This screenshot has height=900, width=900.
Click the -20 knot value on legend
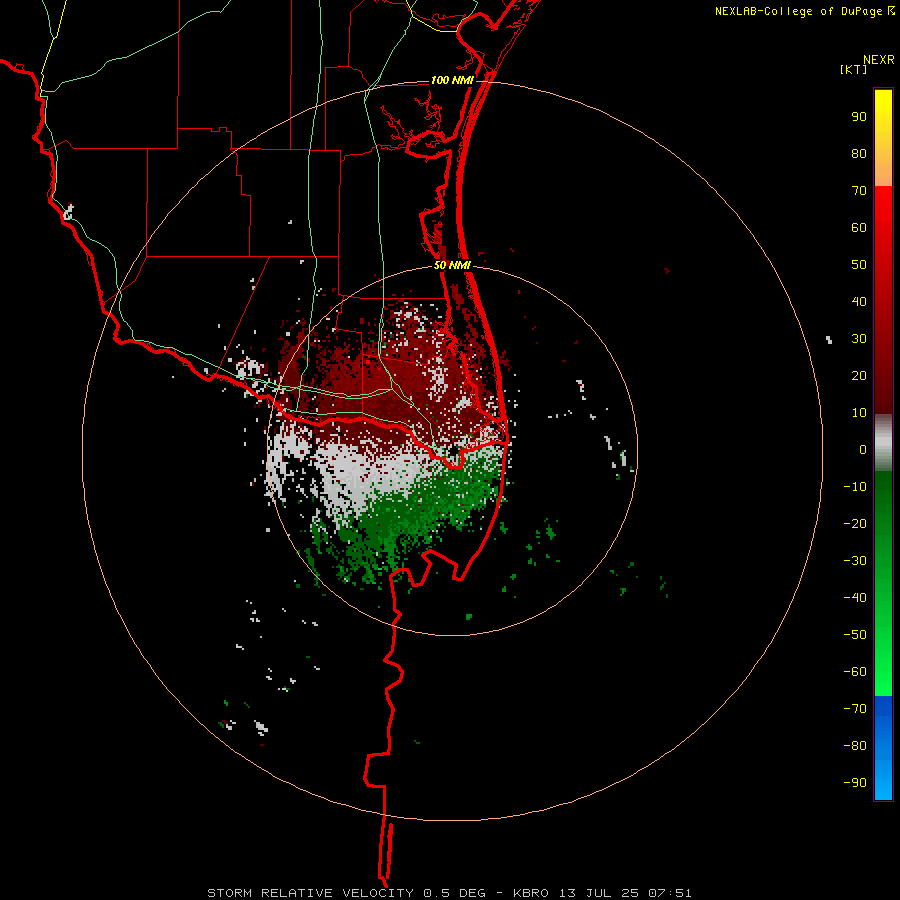click(x=855, y=523)
